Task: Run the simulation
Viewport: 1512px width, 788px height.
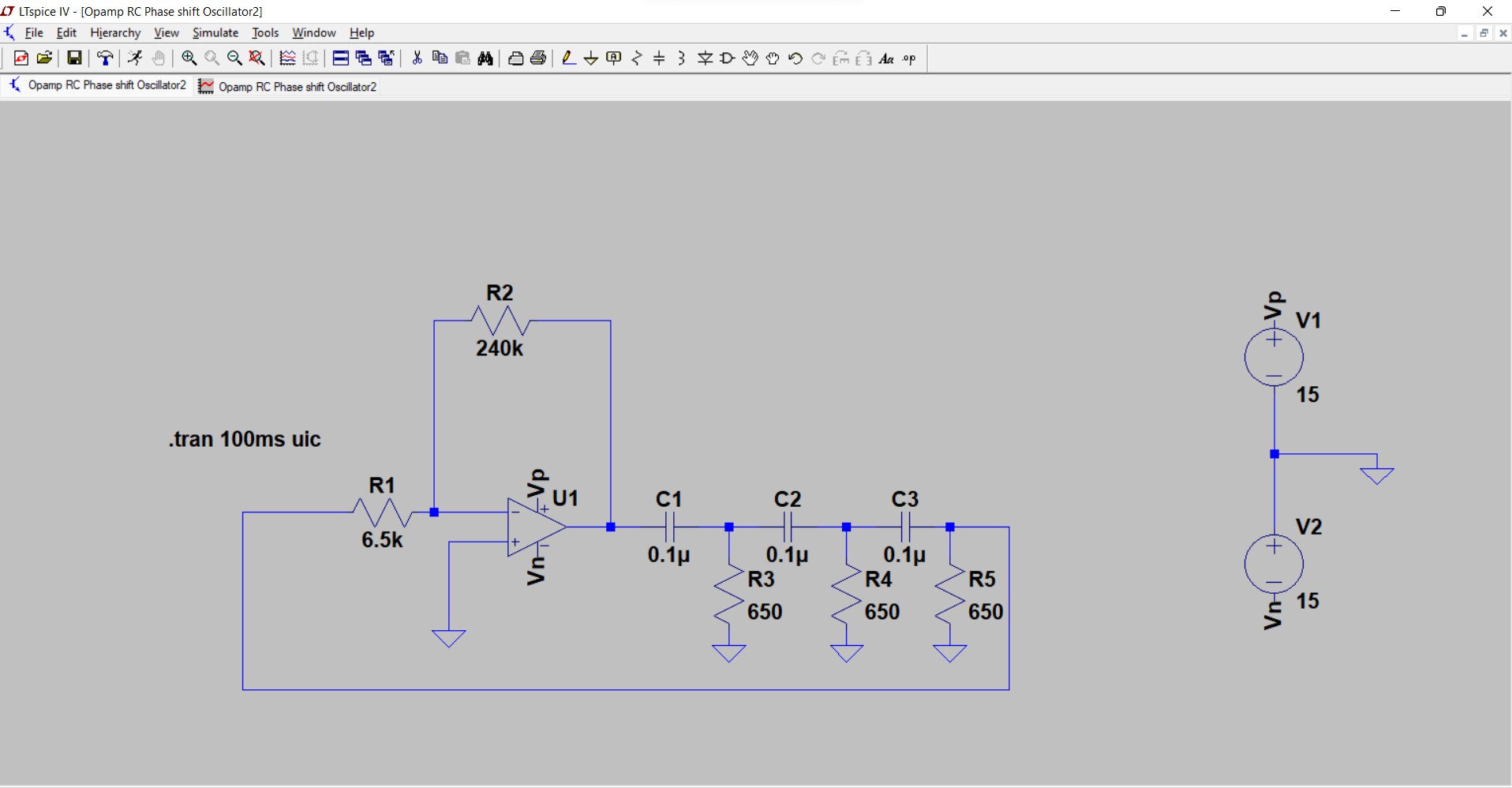Action: click(133, 58)
